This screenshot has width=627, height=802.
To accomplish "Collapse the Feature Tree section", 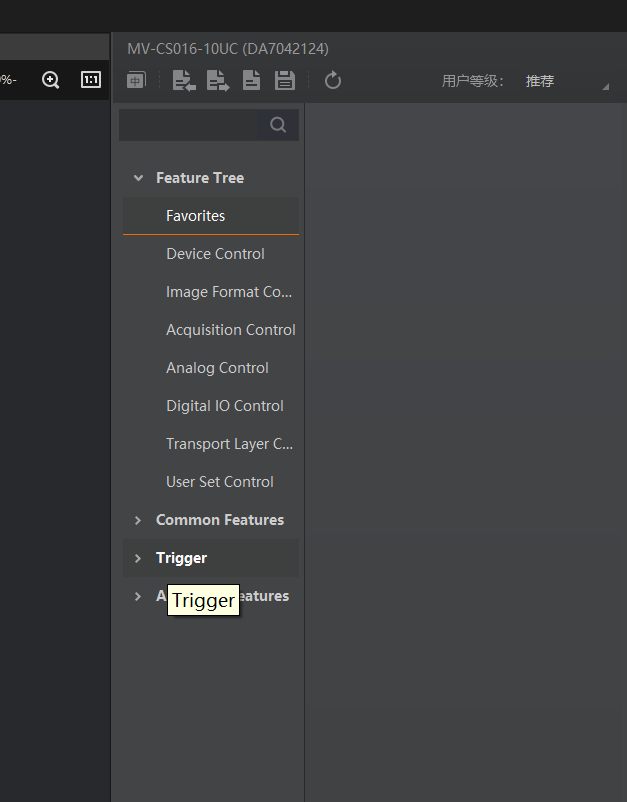I will 138,178.
